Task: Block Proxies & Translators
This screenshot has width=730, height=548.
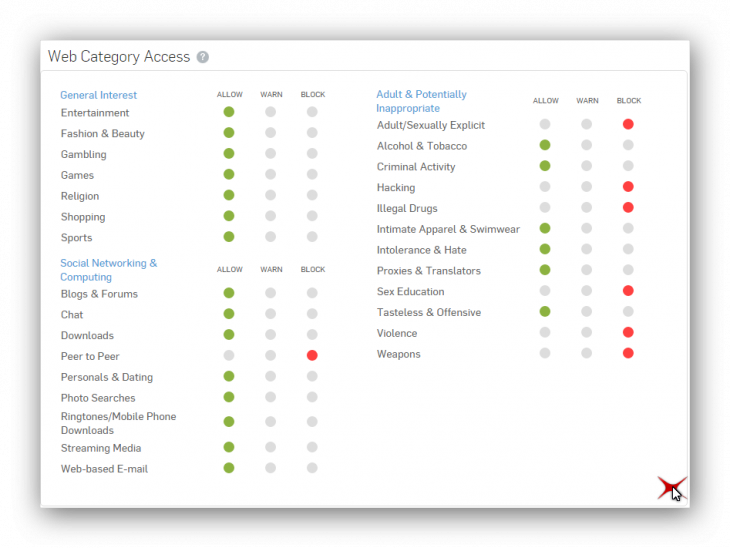Action: (628, 270)
